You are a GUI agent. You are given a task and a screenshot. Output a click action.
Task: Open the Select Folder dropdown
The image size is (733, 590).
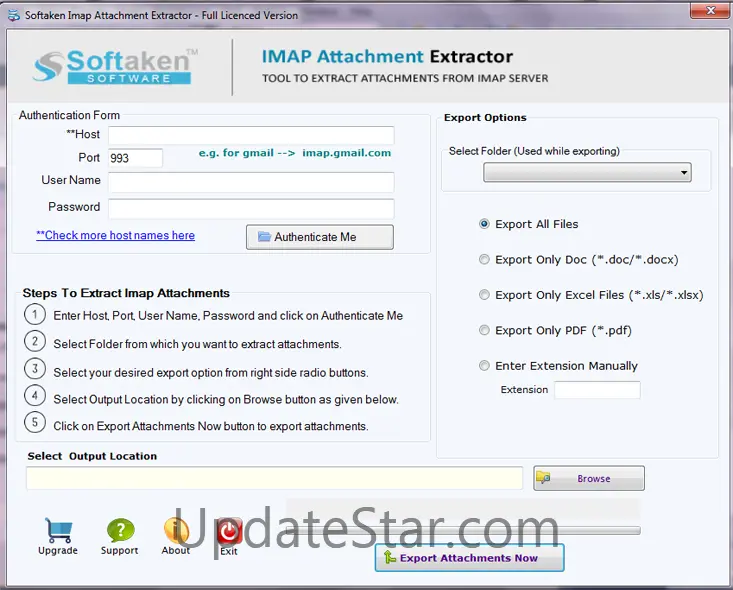(587, 173)
